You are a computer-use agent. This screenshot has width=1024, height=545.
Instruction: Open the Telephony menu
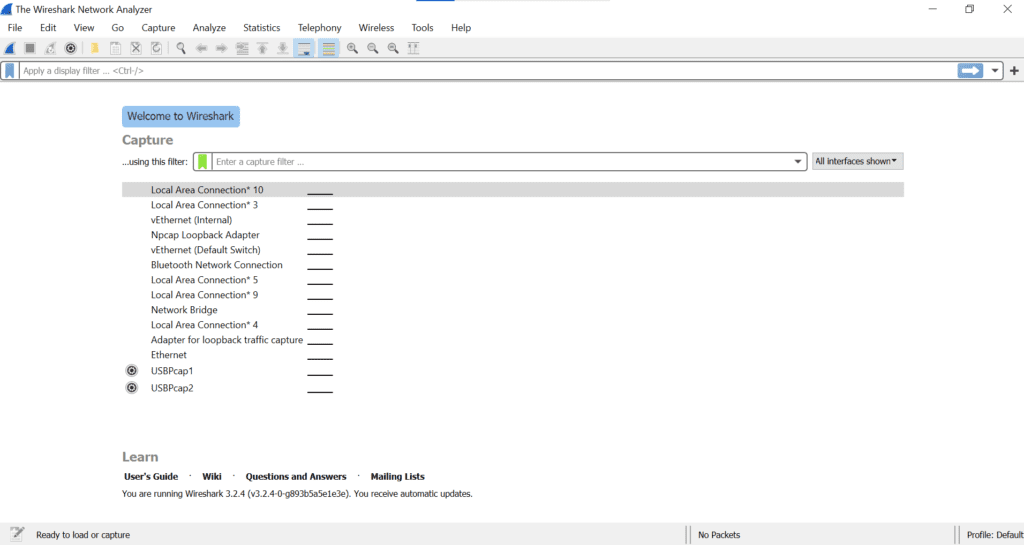[319, 27]
